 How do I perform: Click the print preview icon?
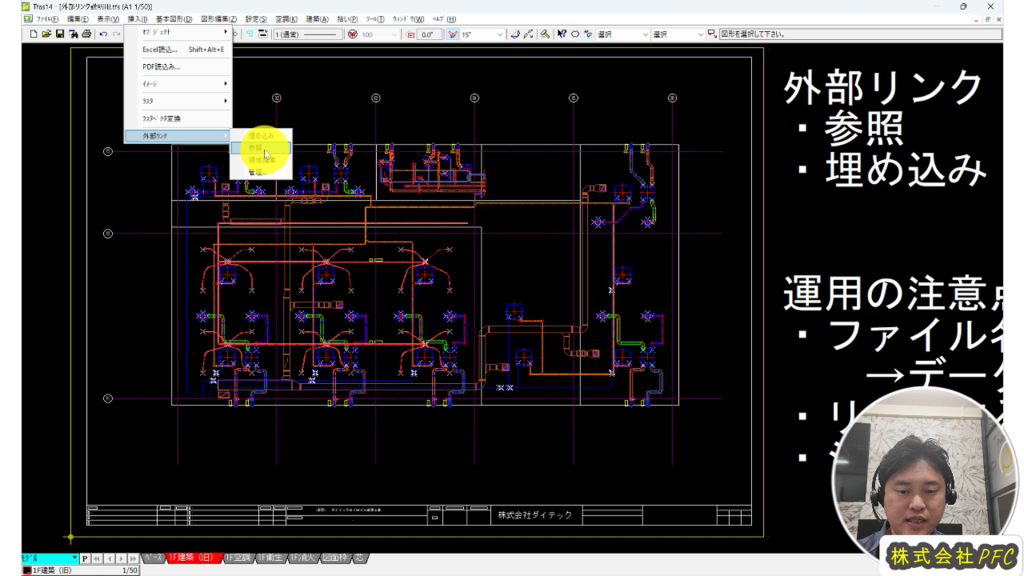coord(73,34)
